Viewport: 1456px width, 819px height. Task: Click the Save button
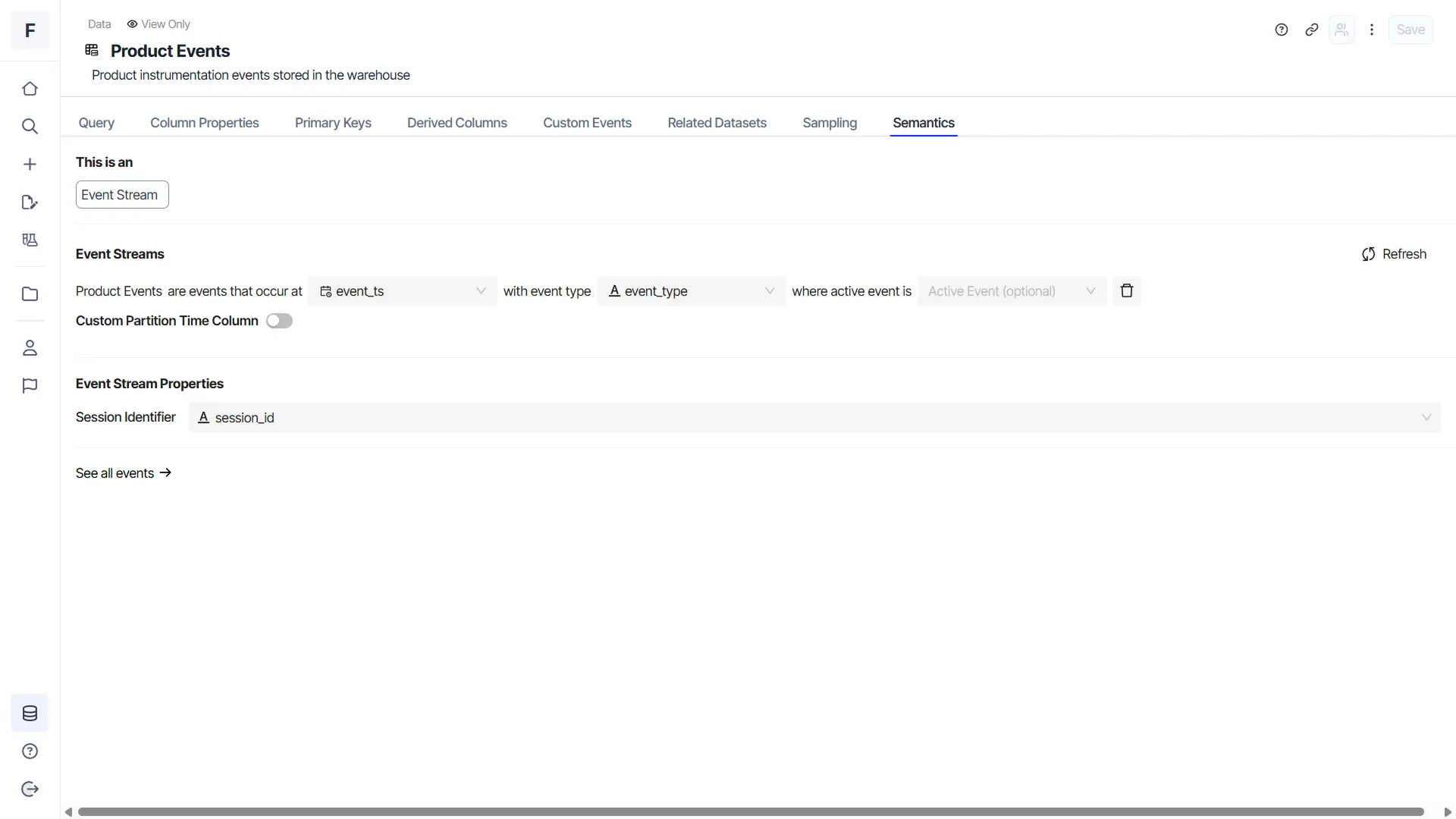click(1410, 30)
